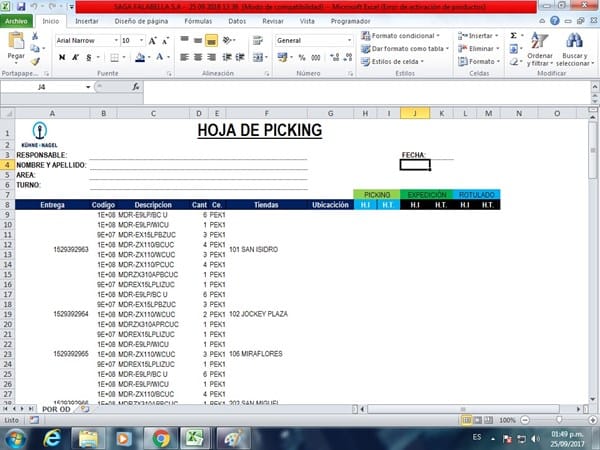Click the insert function fx button

(x=136, y=87)
